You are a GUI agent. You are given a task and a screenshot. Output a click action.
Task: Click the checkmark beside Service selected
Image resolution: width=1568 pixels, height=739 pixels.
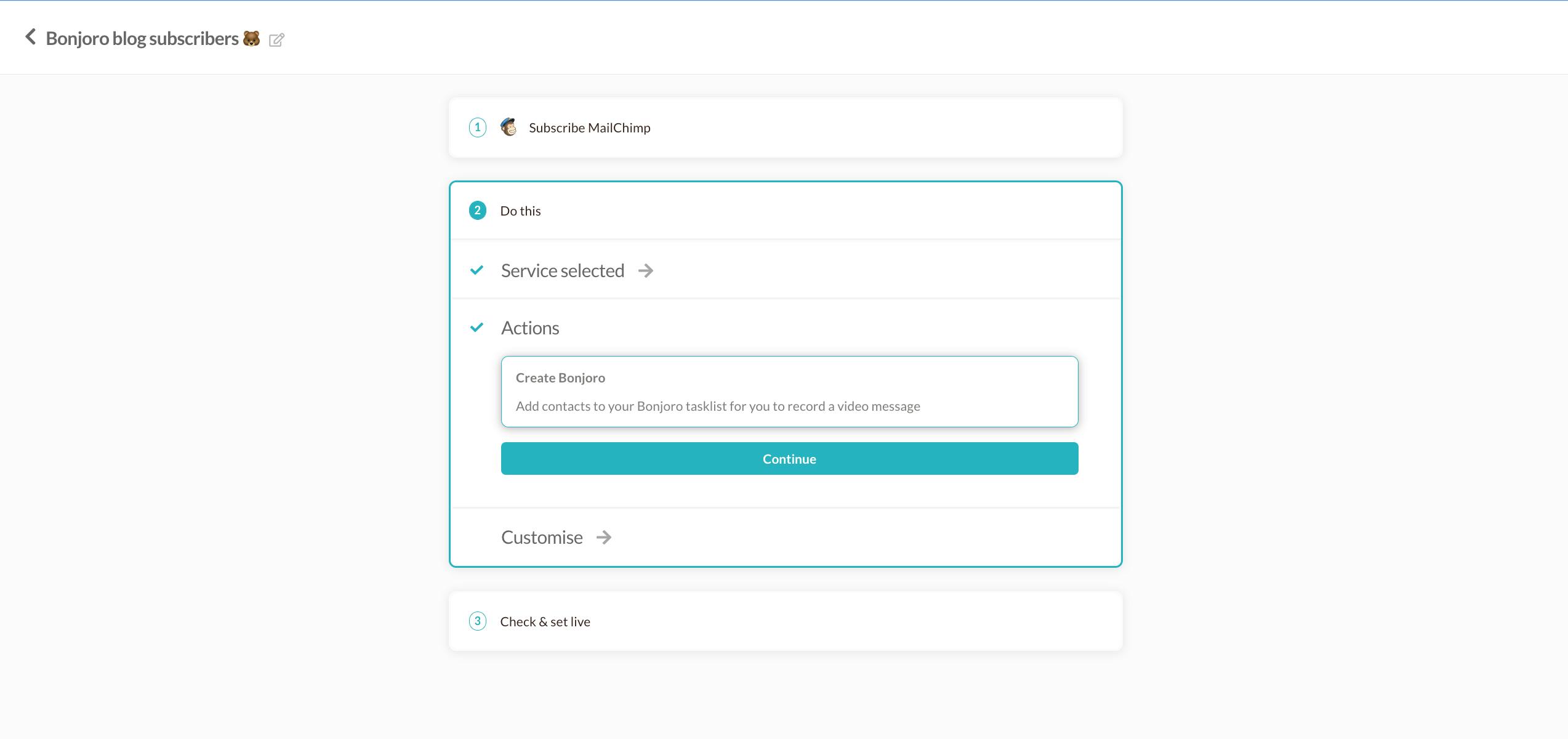point(476,270)
